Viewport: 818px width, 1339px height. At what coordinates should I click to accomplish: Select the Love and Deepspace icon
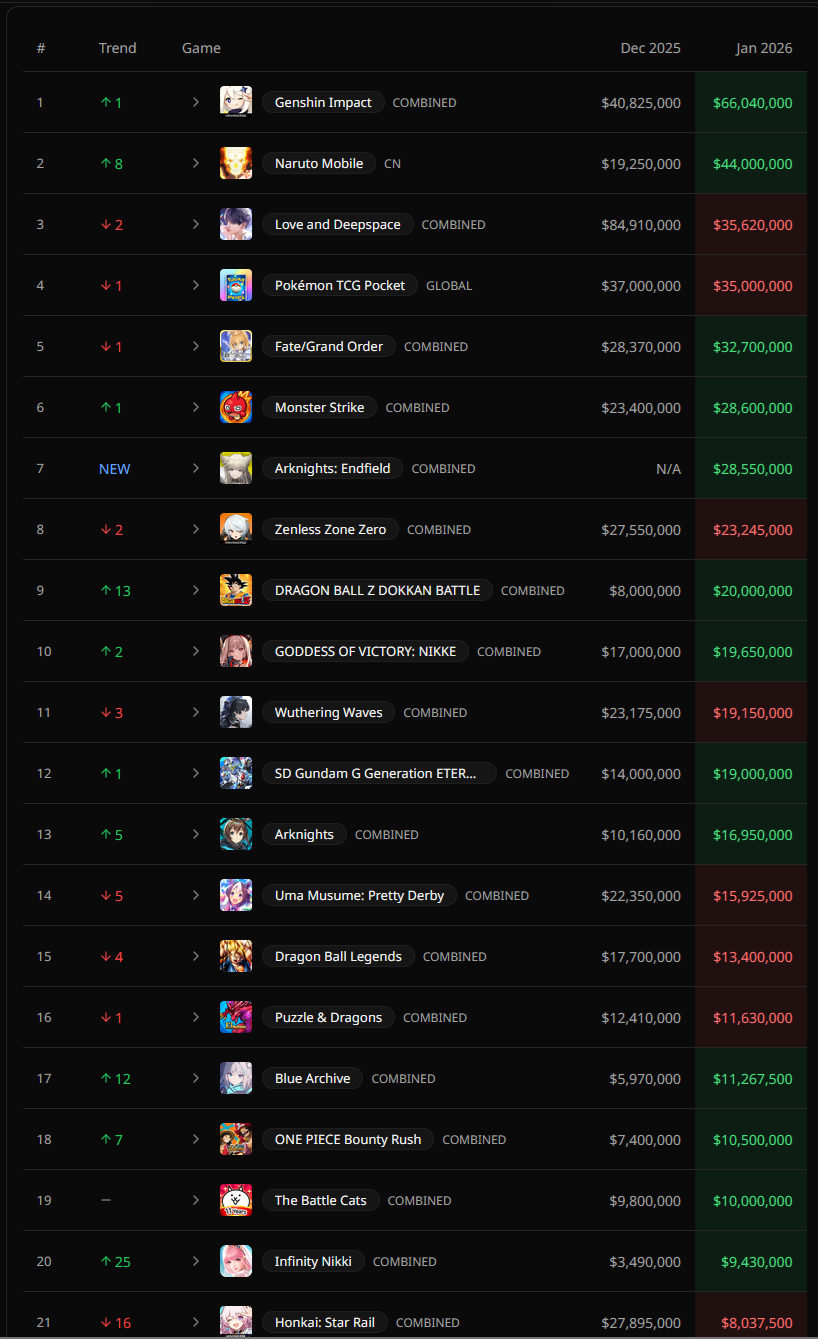tap(236, 224)
